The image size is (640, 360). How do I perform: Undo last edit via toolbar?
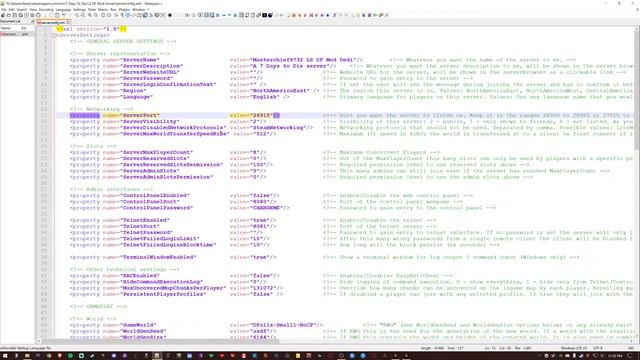pos(64,15)
